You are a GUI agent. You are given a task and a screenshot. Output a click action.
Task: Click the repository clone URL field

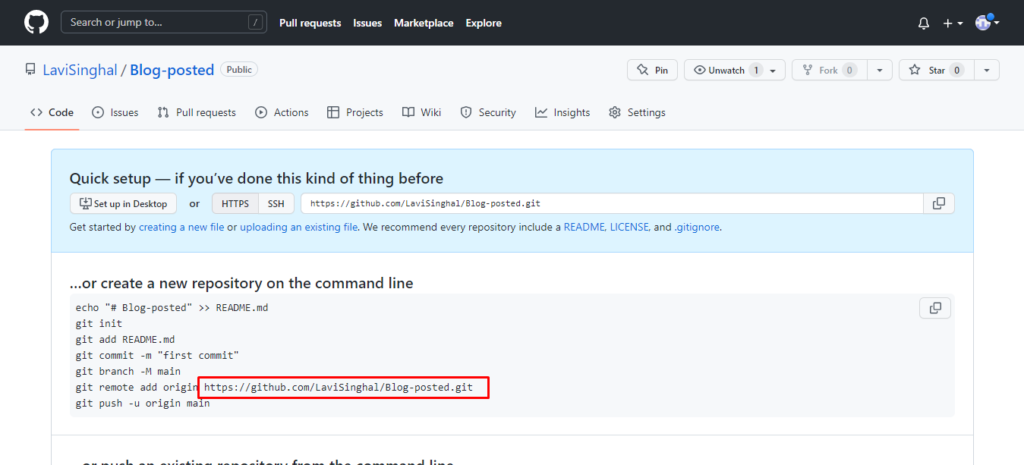click(x=612, y=203)
